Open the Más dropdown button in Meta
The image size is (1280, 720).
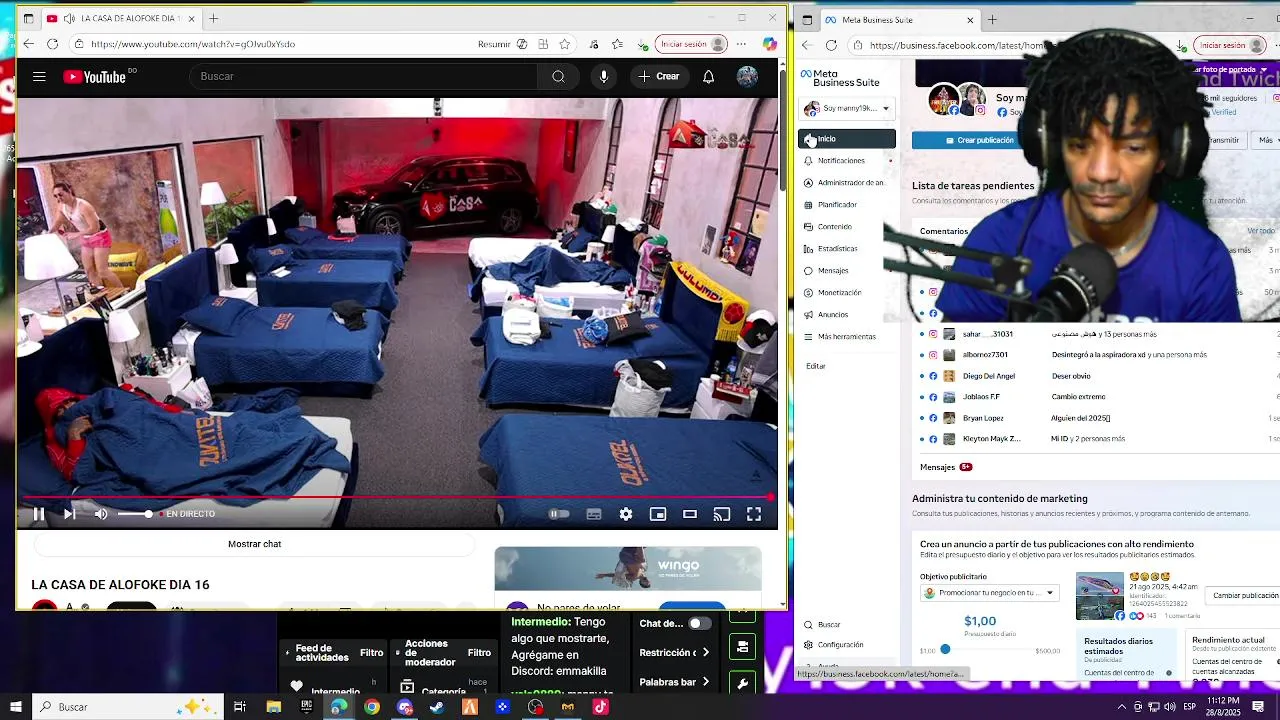[x=1265, y=141]
